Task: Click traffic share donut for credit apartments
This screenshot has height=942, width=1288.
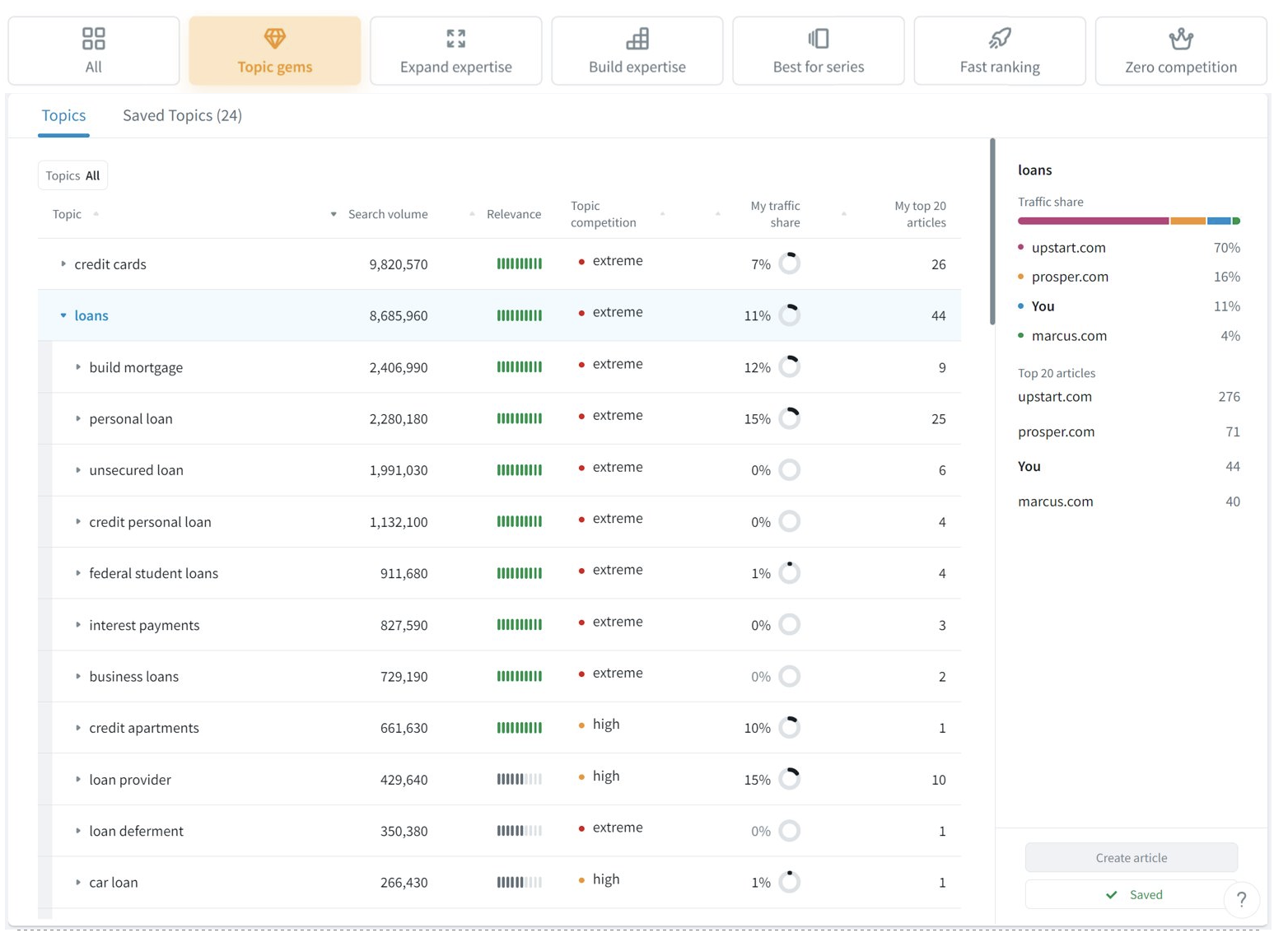Action: 789,728
